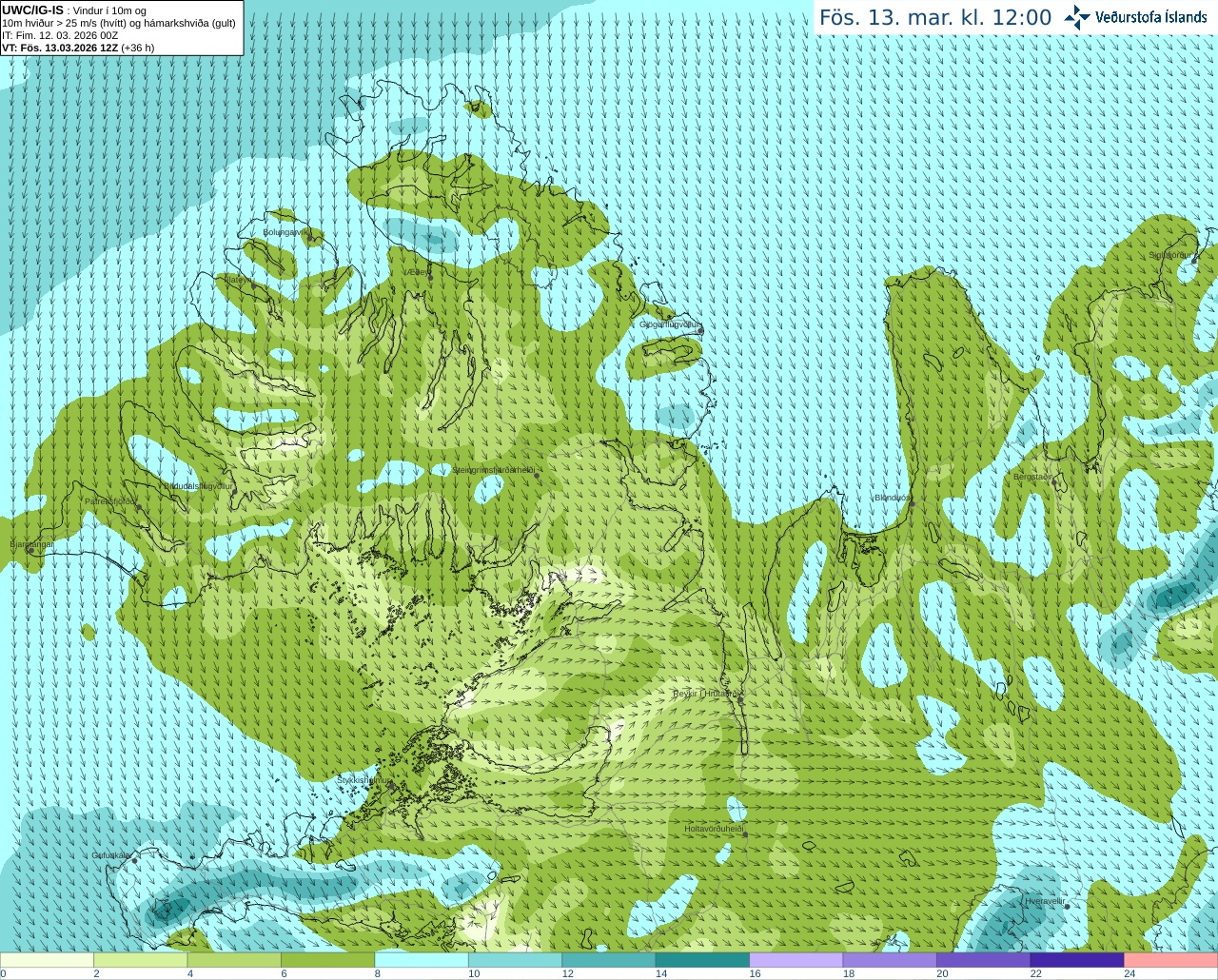Pick the 8–10 m/s light cyan legend swatch
This screenshot has height=980, width=1218.
tap(422, 960)
